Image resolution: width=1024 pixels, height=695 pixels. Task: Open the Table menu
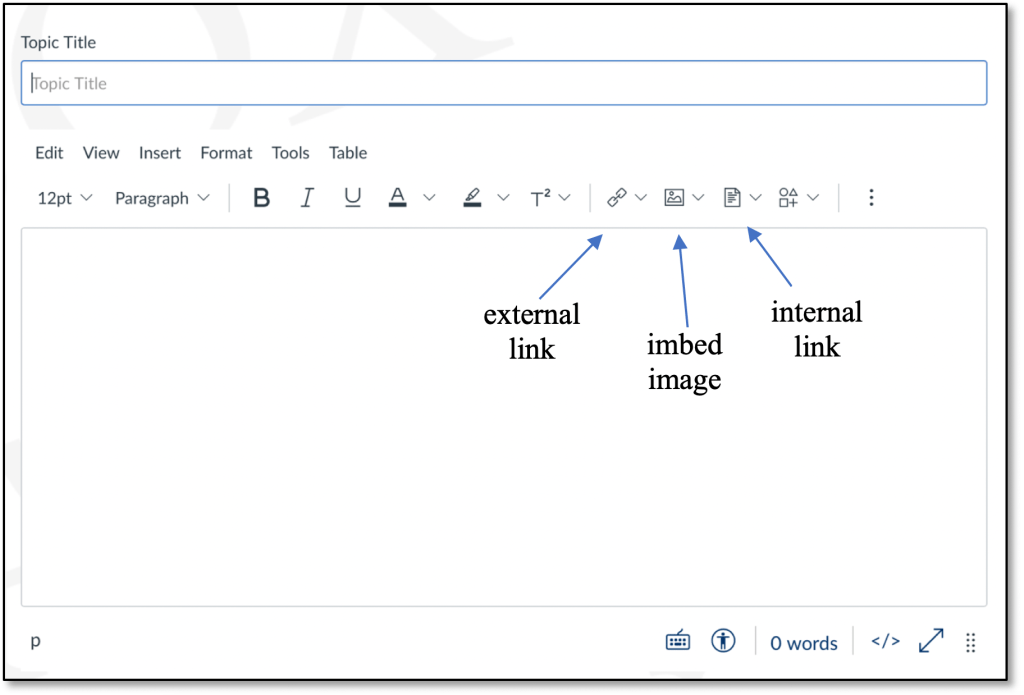pyautogui.click(x=348, y=153)
